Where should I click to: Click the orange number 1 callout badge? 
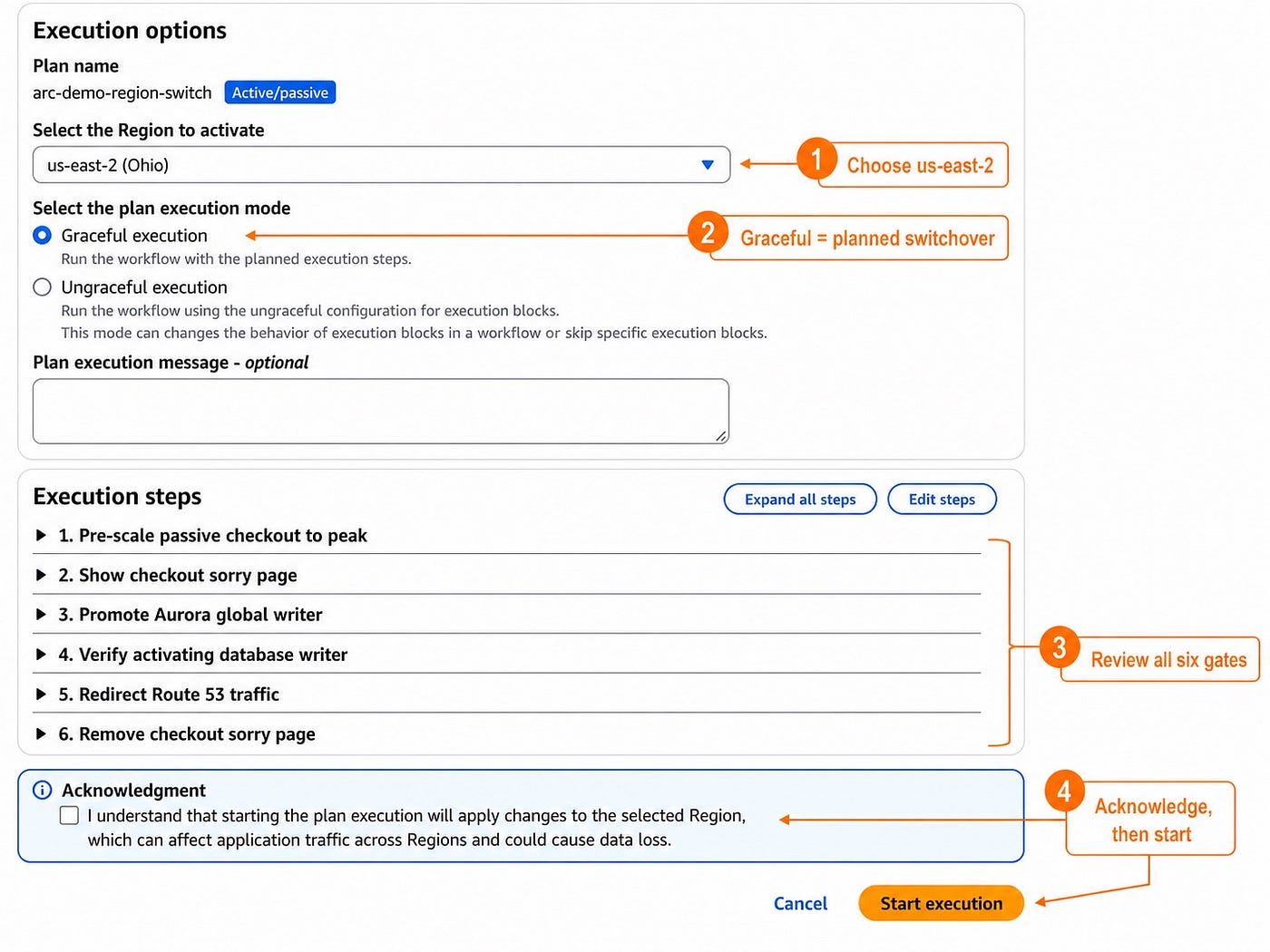point(816,160)
